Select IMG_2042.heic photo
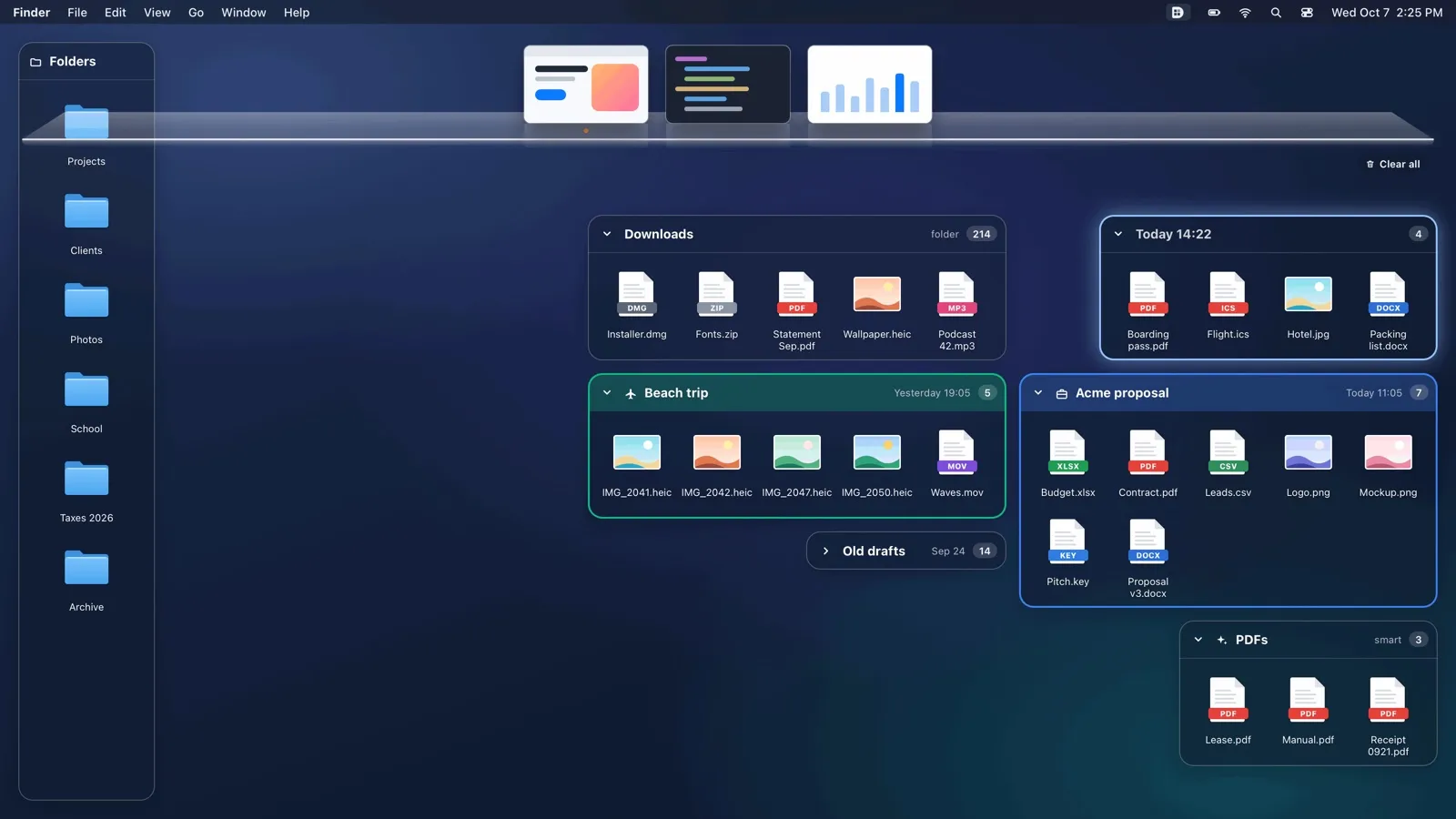The height and width of the screenshot is (819, 1456). click(716, 452)
